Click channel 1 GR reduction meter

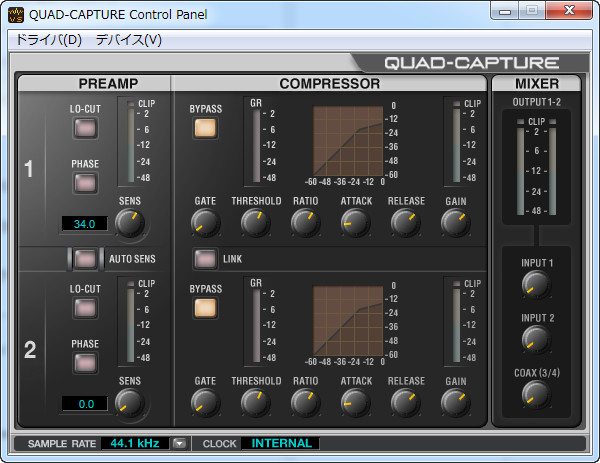click(x=256, y=145)
